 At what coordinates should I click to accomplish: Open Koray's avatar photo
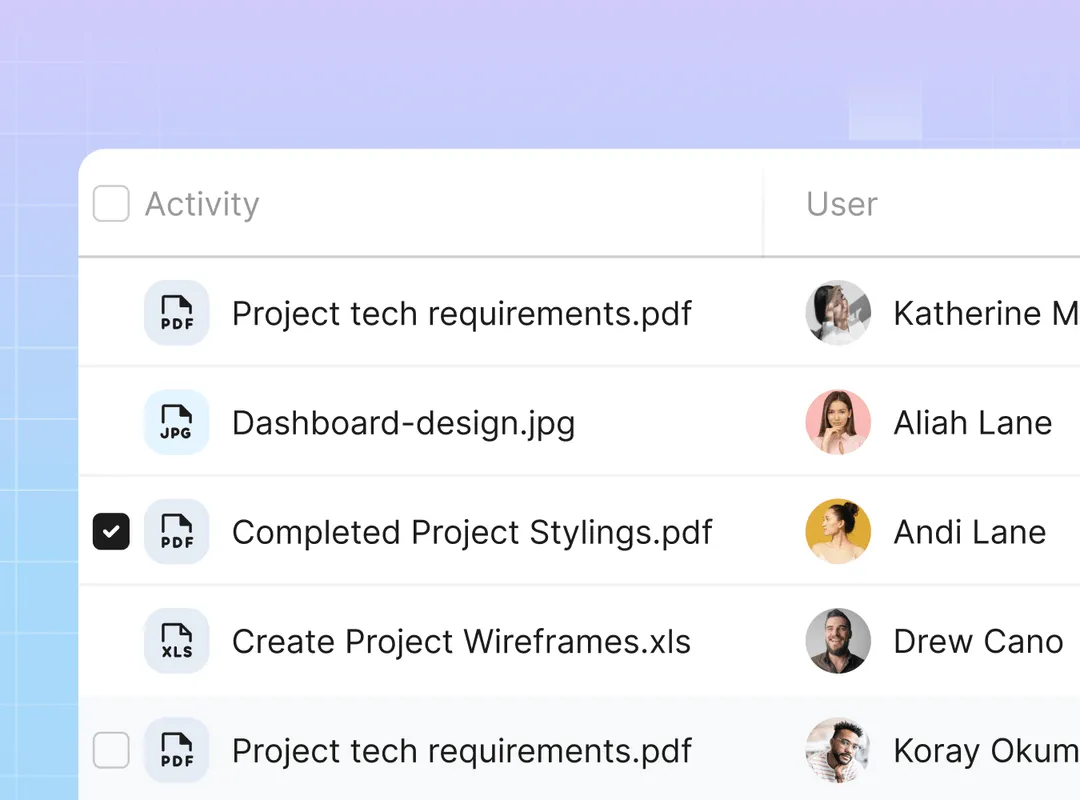coord(838,750)
